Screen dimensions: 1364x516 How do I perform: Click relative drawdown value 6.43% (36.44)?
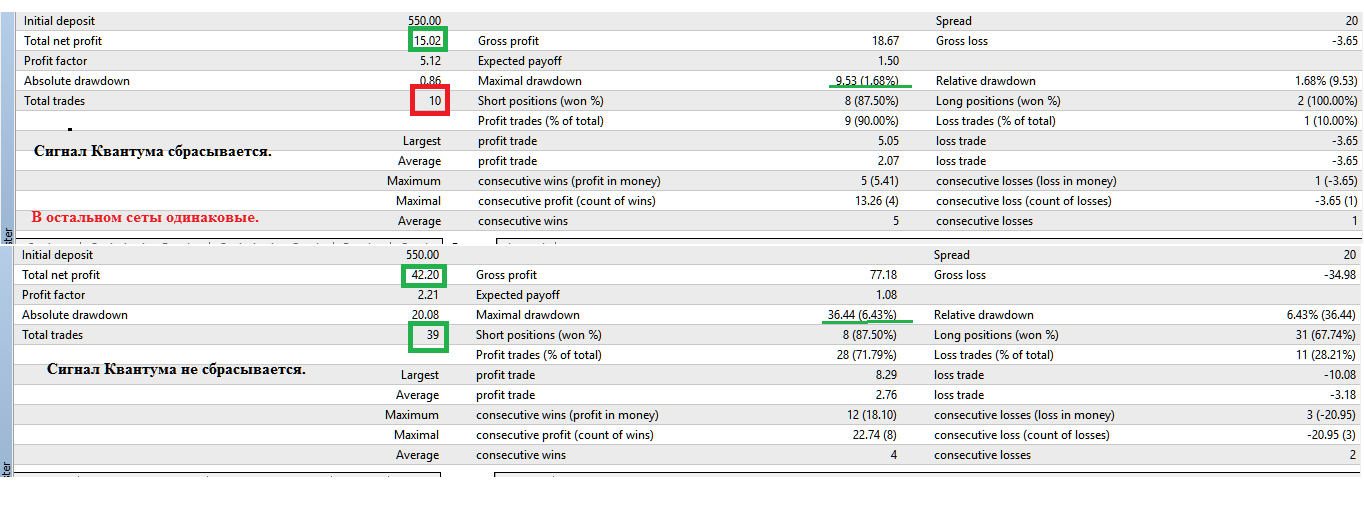coord(1322,315)
